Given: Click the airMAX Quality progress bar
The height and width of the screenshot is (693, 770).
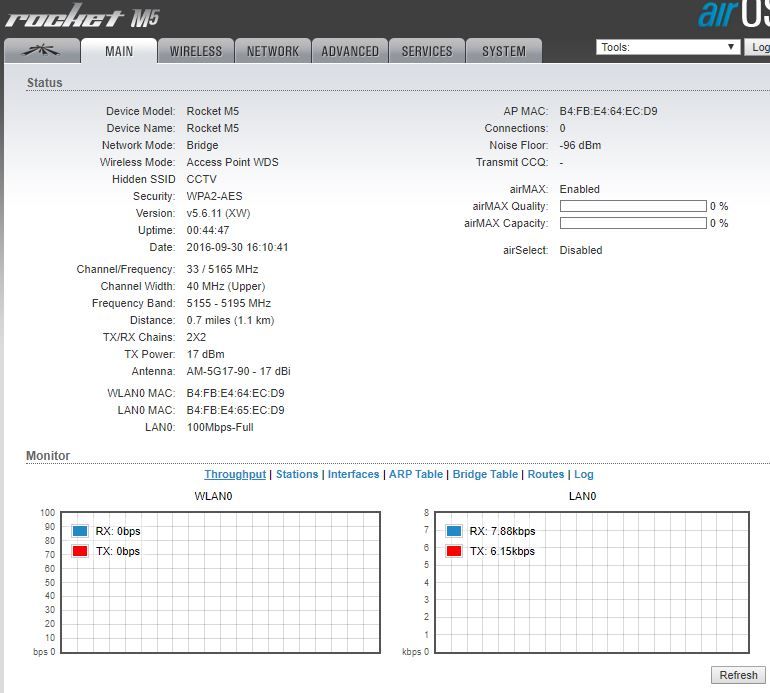Looking at the screenshot, I should 632,206.
